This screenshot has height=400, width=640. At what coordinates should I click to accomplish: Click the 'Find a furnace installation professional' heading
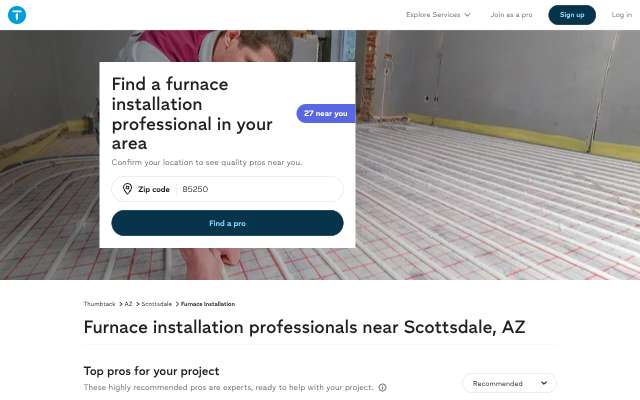pos(192,114)
